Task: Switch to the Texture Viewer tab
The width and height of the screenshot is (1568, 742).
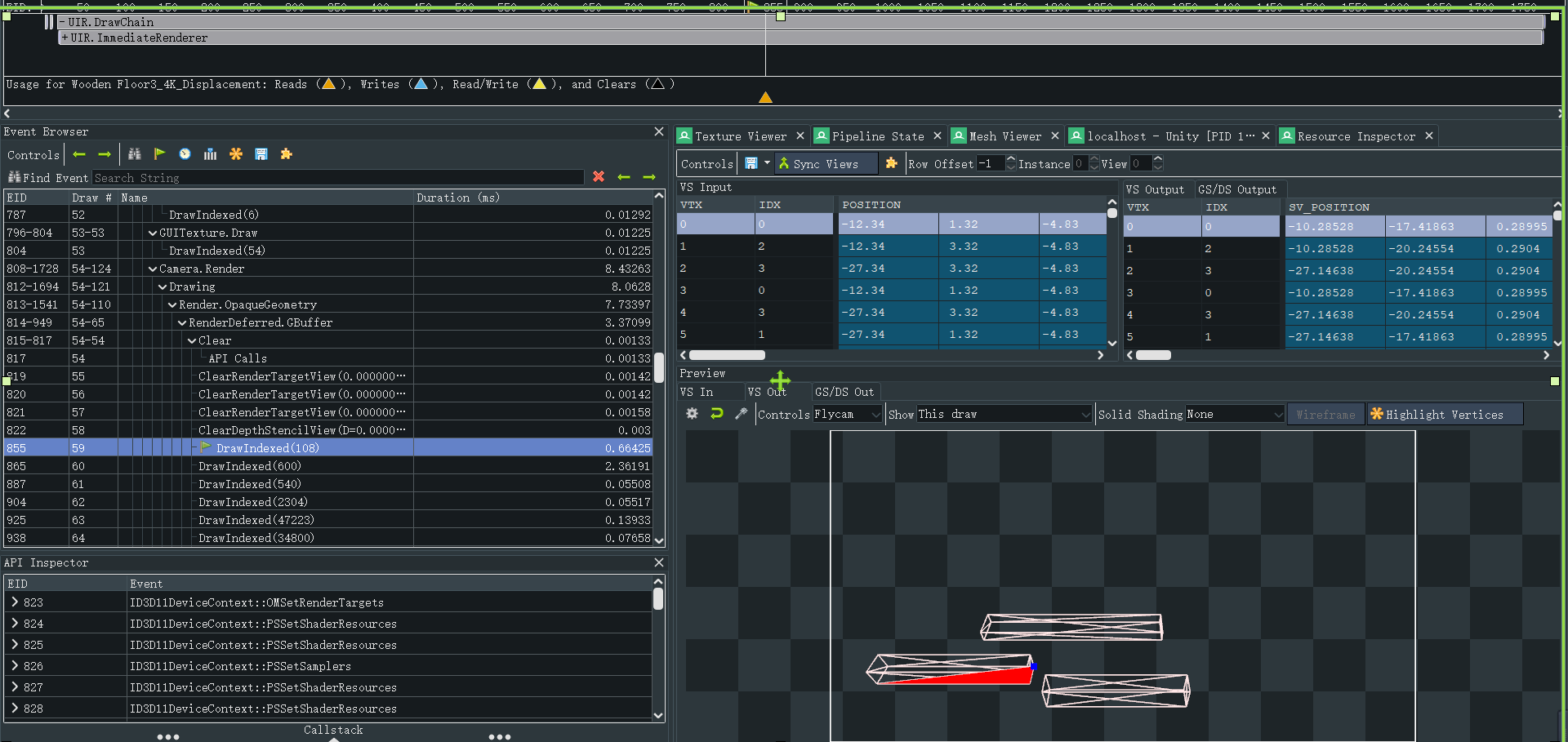Action: 740,136
